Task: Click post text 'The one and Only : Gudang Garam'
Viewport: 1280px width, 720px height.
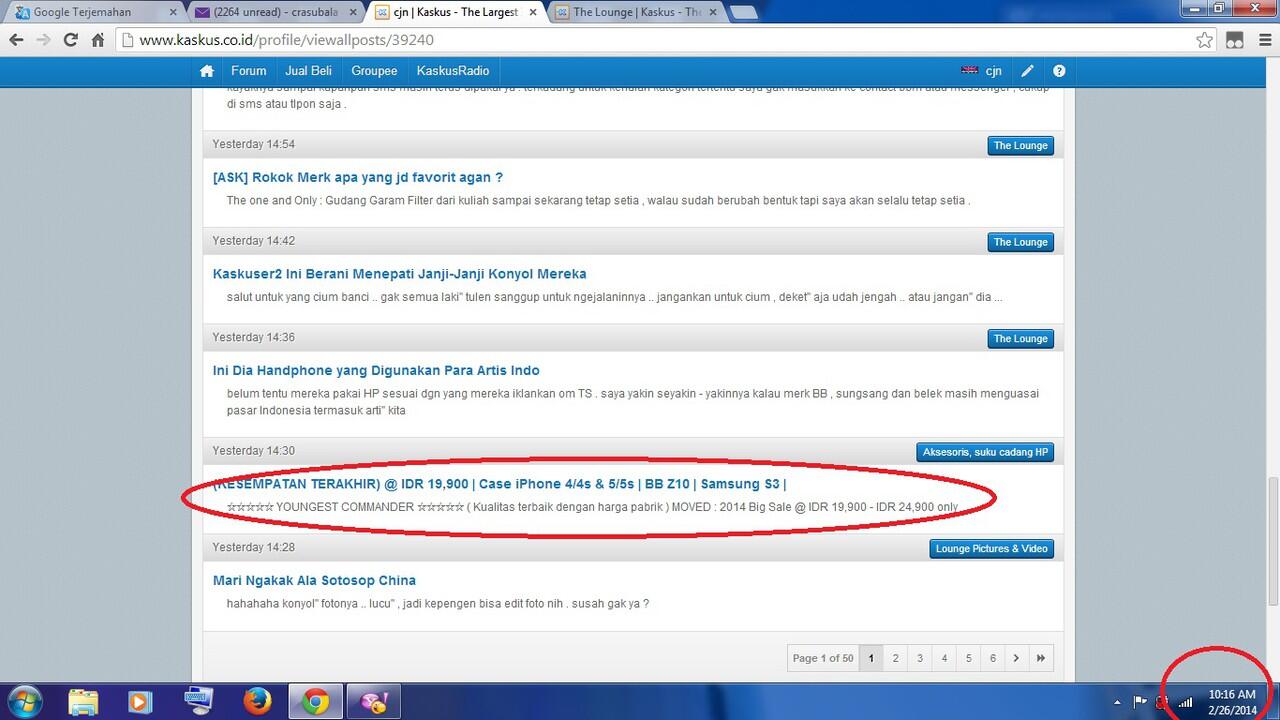Action: pyautogui.click(x=598, y=201)
